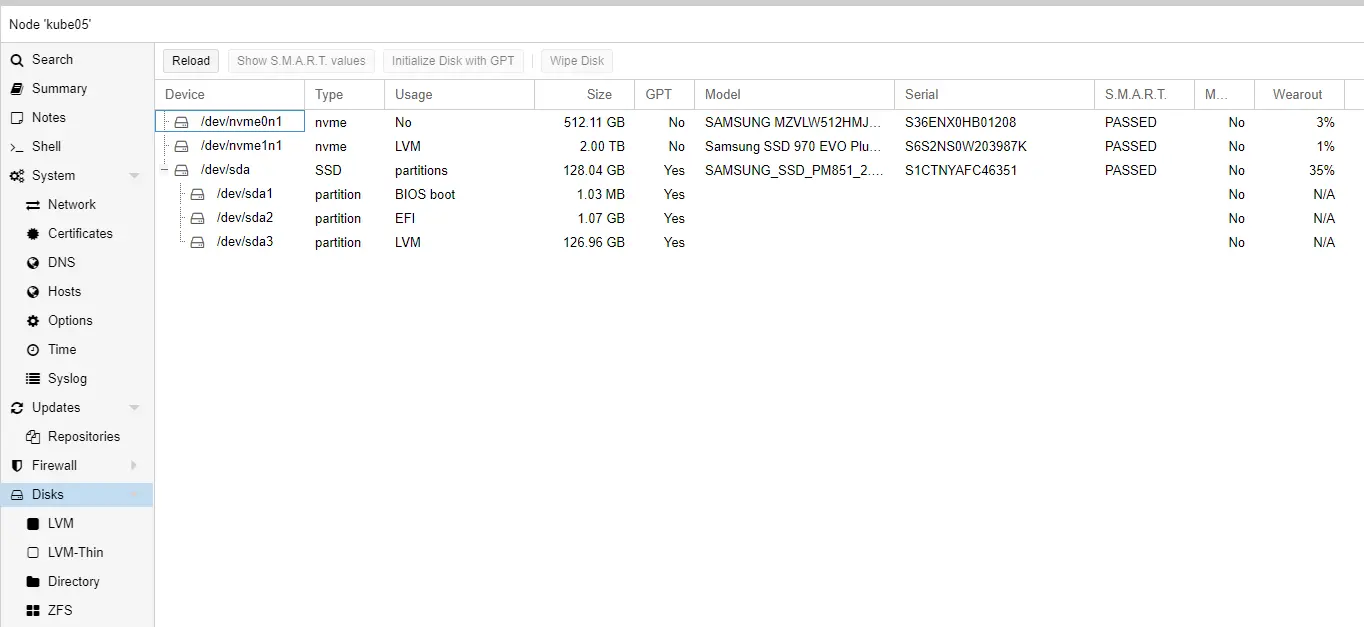This screenshot has height=627, width=1364.
Task: Click the Time clock icon
Action: pyautogui.click(x=33, y=350)
